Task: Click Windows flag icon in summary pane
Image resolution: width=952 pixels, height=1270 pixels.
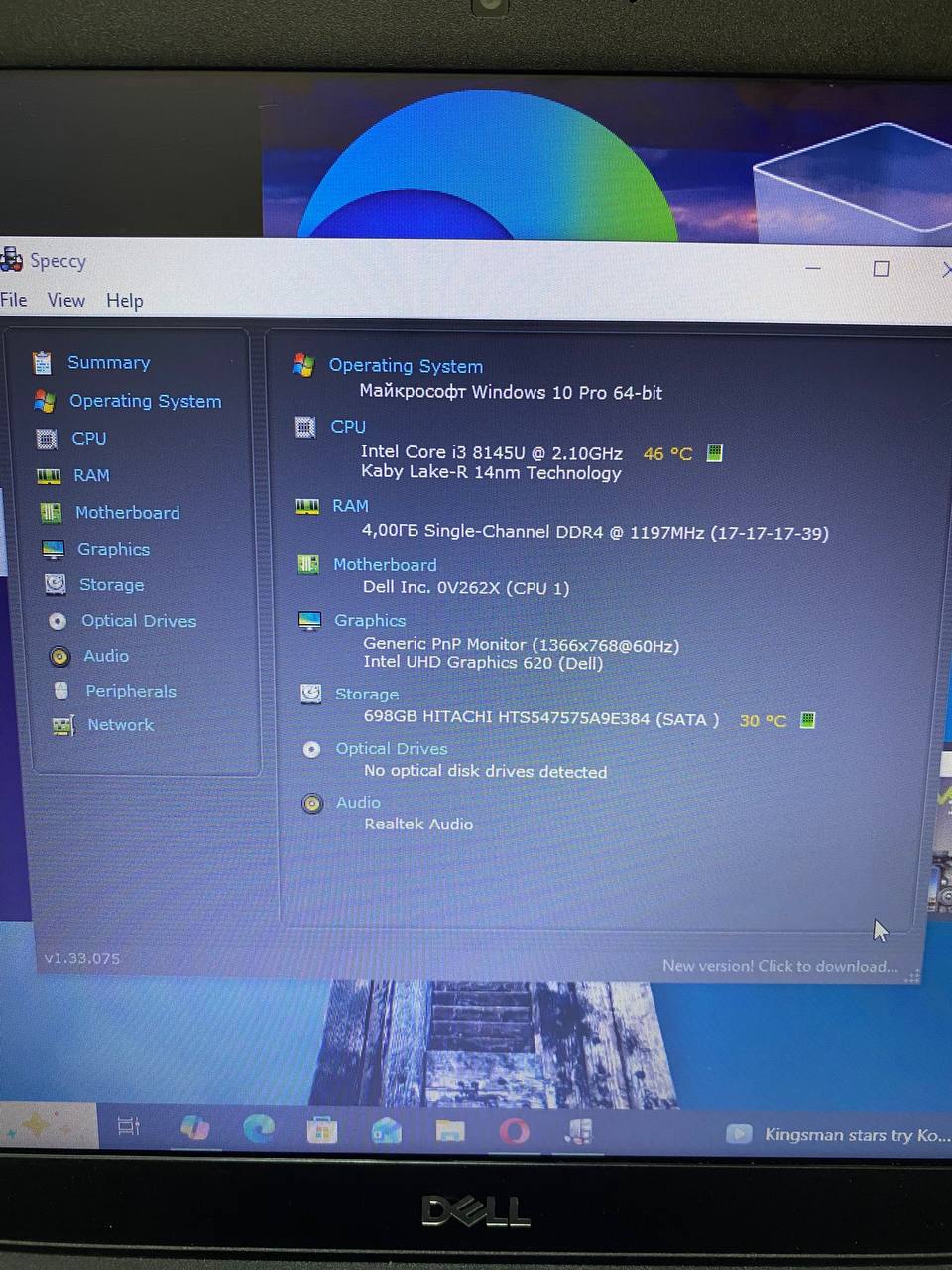Action: [303, 365]
